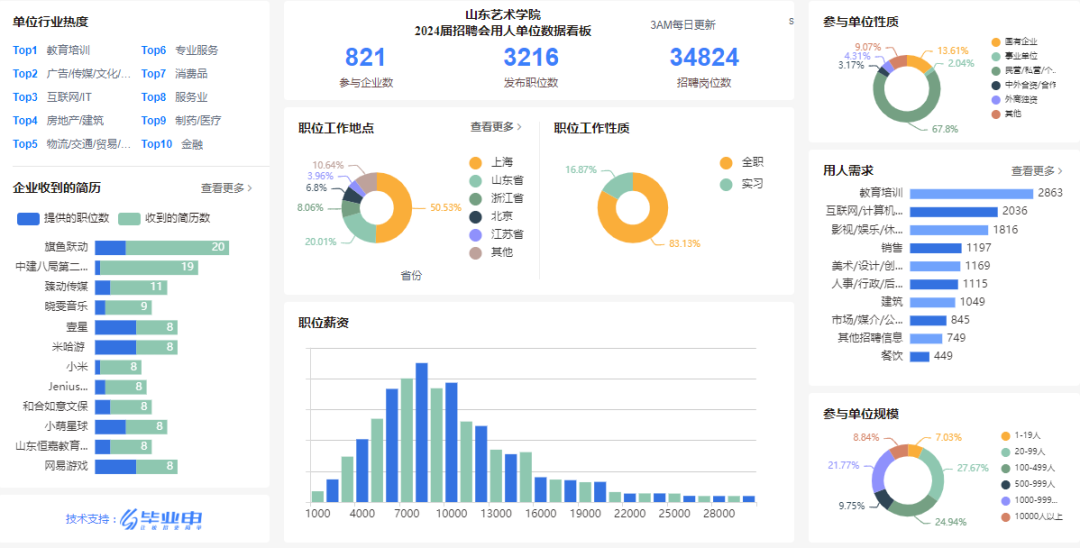Click Top10 金融 industry entry
The width and height of the screenshot is (1080, 548).
point(172,145)
